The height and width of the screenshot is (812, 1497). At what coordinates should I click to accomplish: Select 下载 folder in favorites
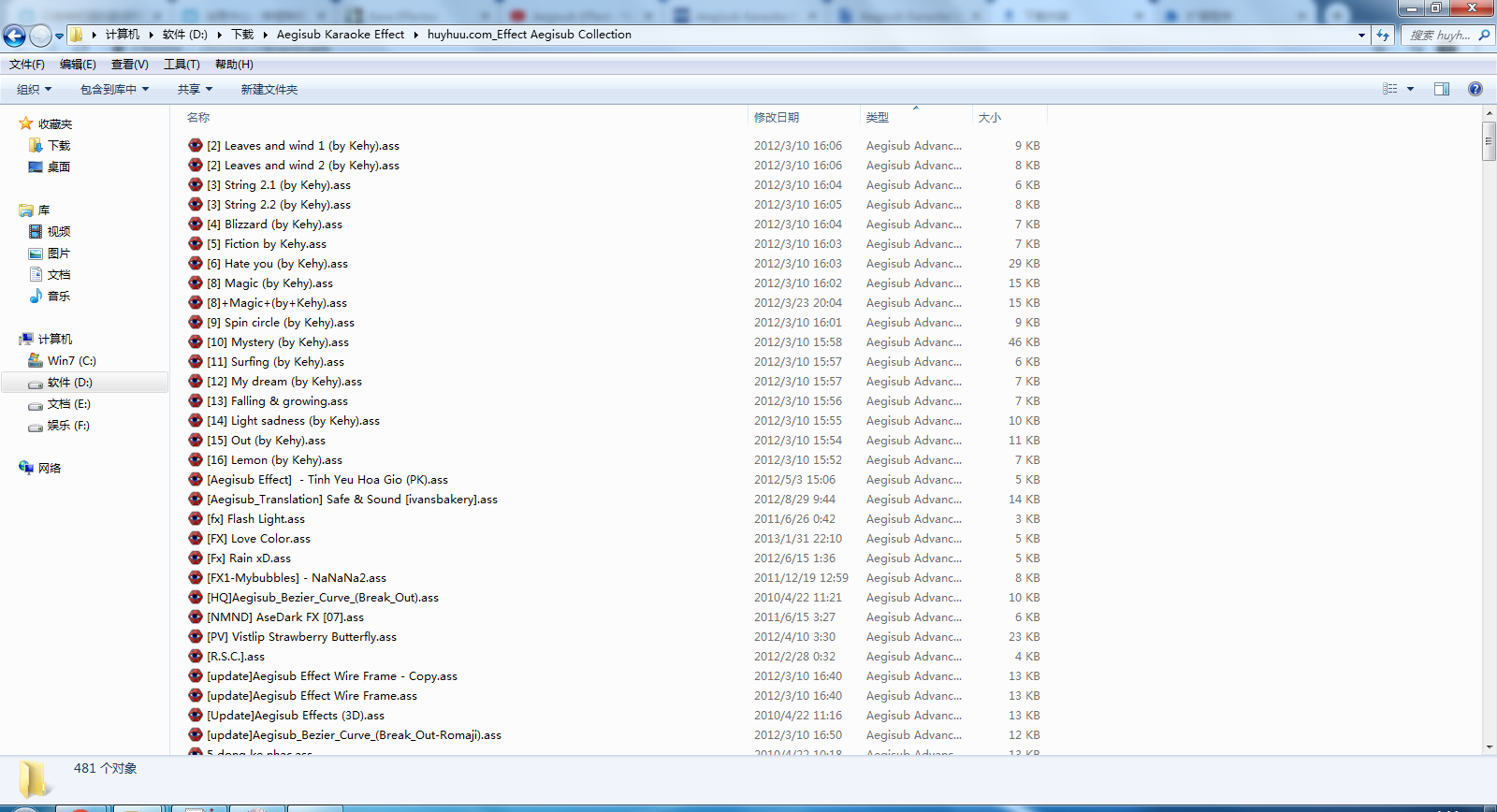pyautogui.click(x=59, y=146)
